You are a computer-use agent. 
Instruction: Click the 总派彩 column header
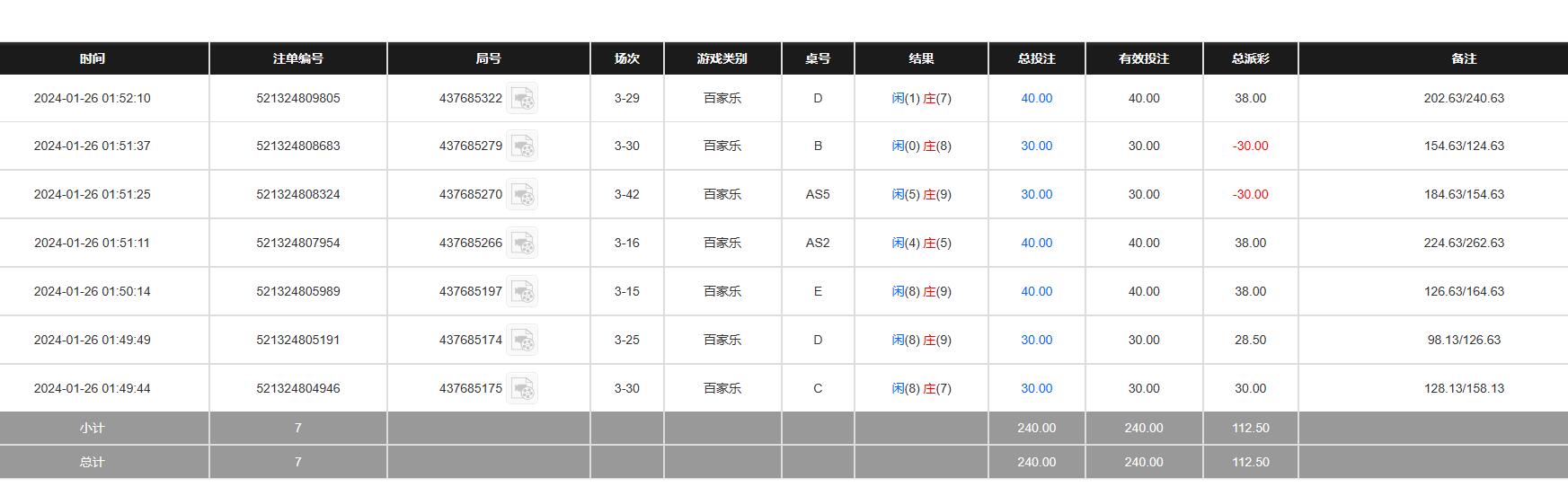pyautogui.click(x=1251, y=58)
